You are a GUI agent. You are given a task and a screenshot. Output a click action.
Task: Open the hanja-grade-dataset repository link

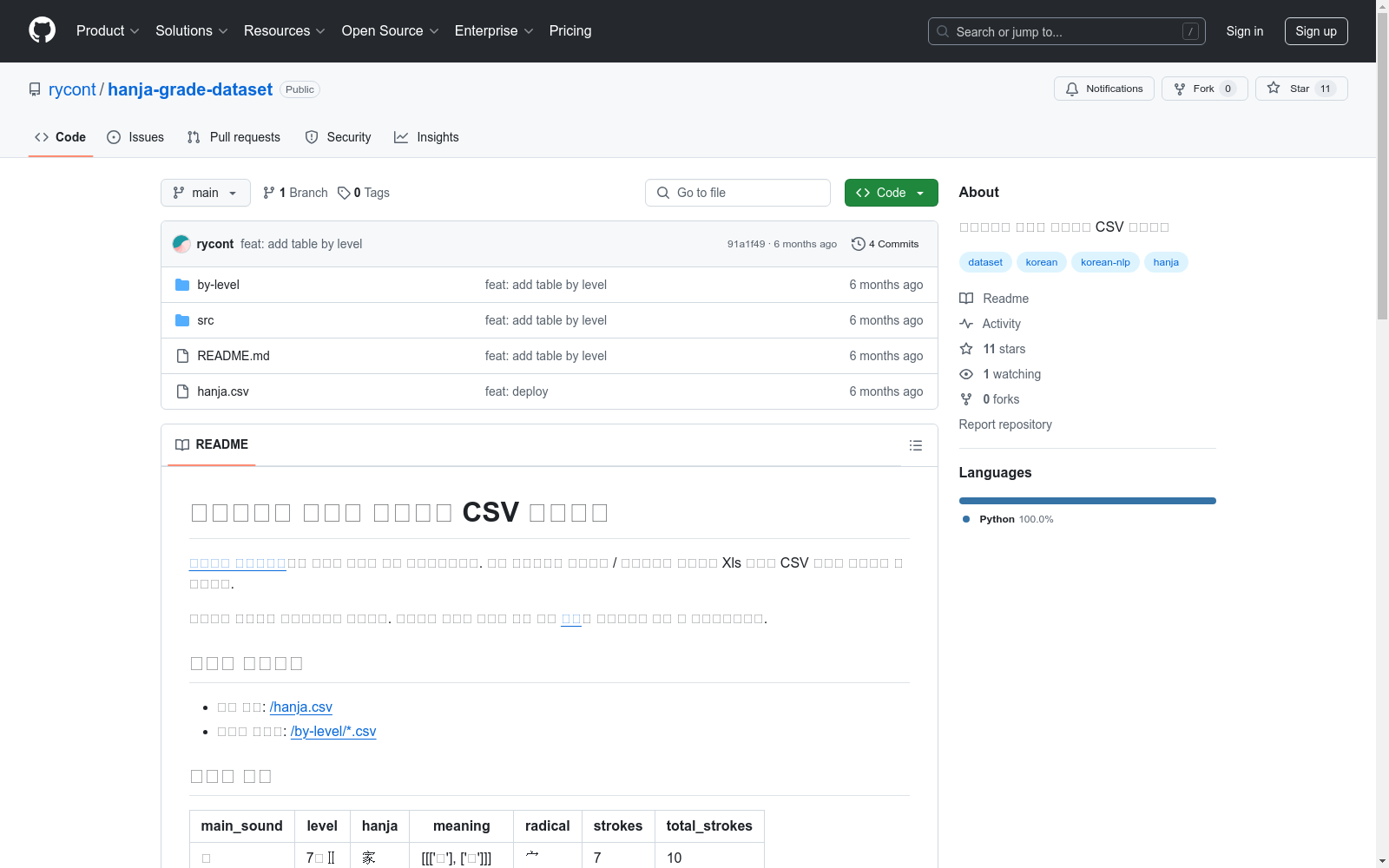(x=190, y=89)
